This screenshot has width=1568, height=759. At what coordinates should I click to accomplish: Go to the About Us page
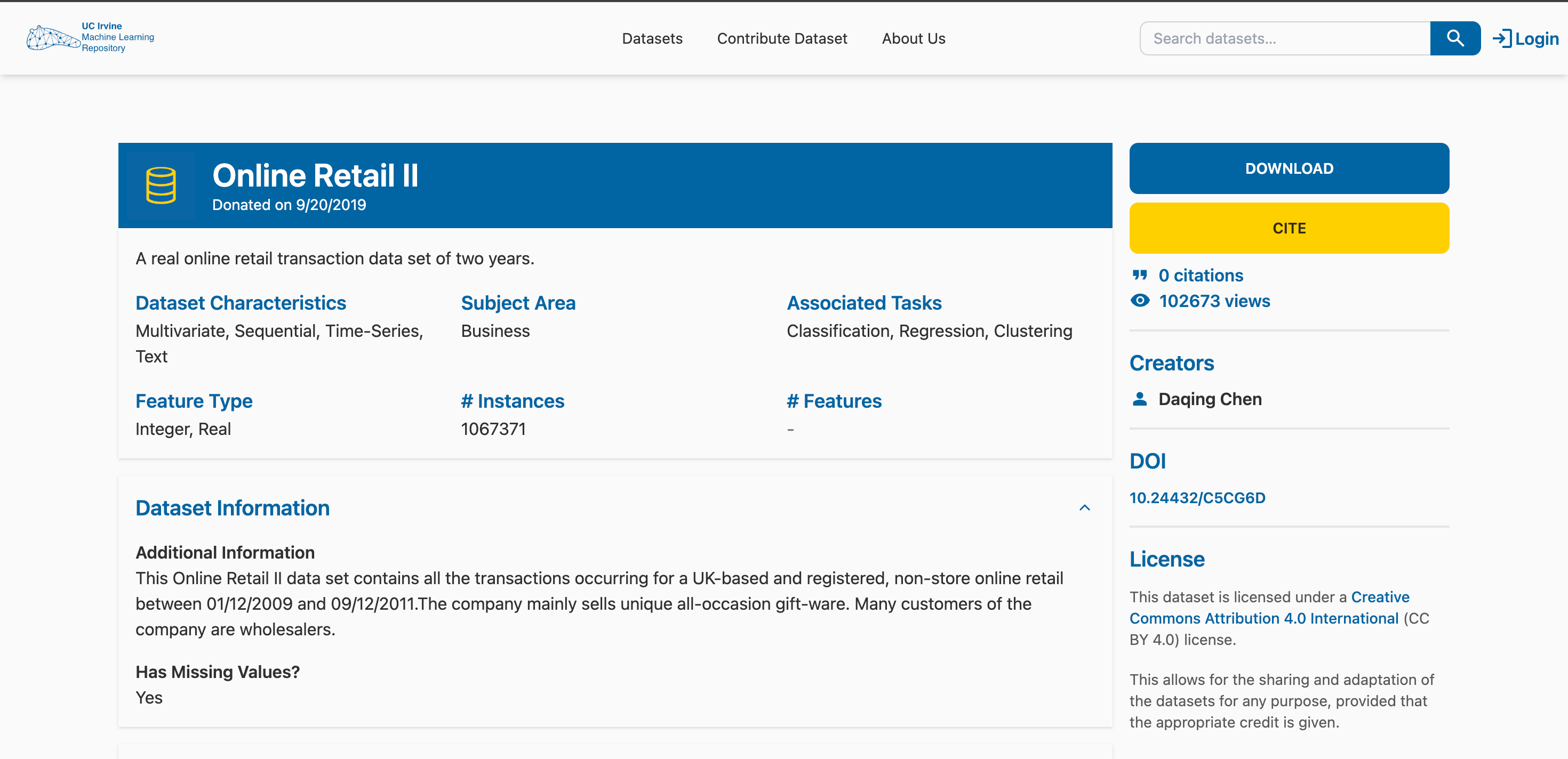(913, 38)
